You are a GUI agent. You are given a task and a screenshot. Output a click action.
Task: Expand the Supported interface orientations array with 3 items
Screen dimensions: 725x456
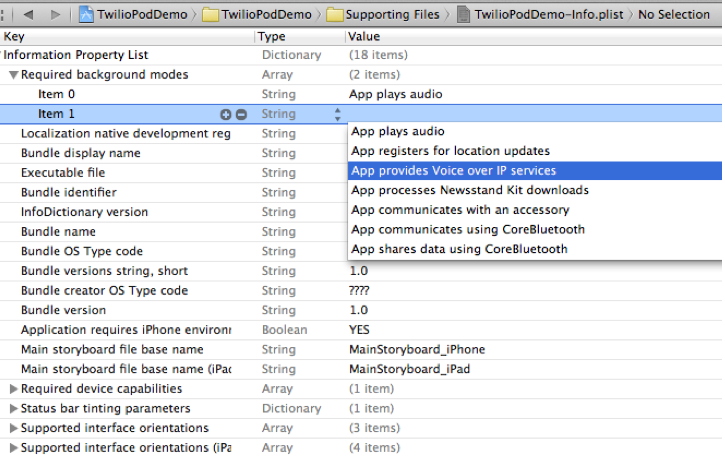pyautogui.click(x=13, y=428)
